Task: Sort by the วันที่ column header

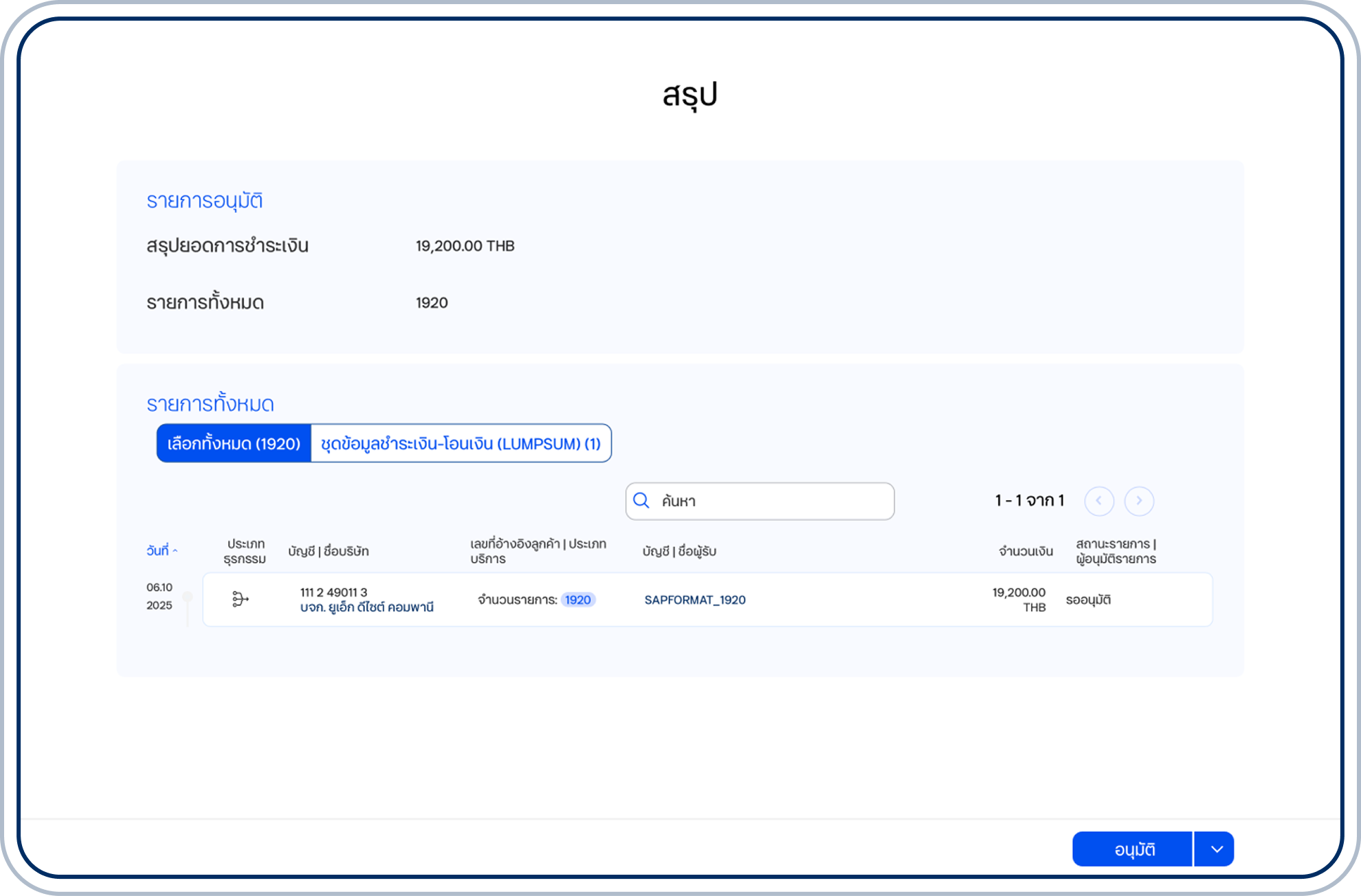Action: click(157, 551)
